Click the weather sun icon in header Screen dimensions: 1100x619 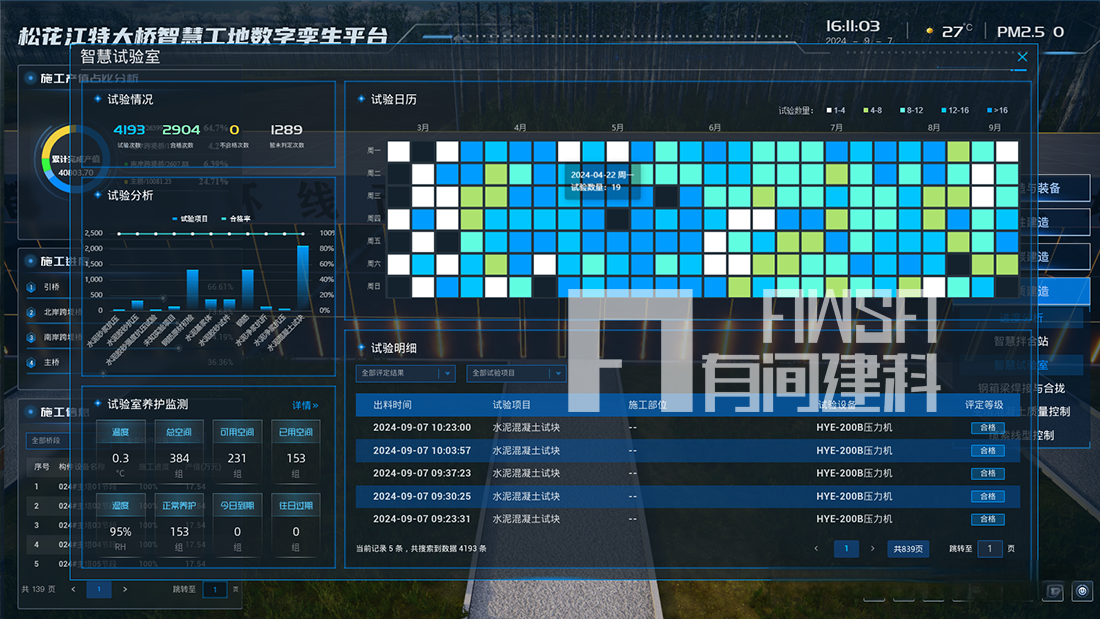coord(930,31)
